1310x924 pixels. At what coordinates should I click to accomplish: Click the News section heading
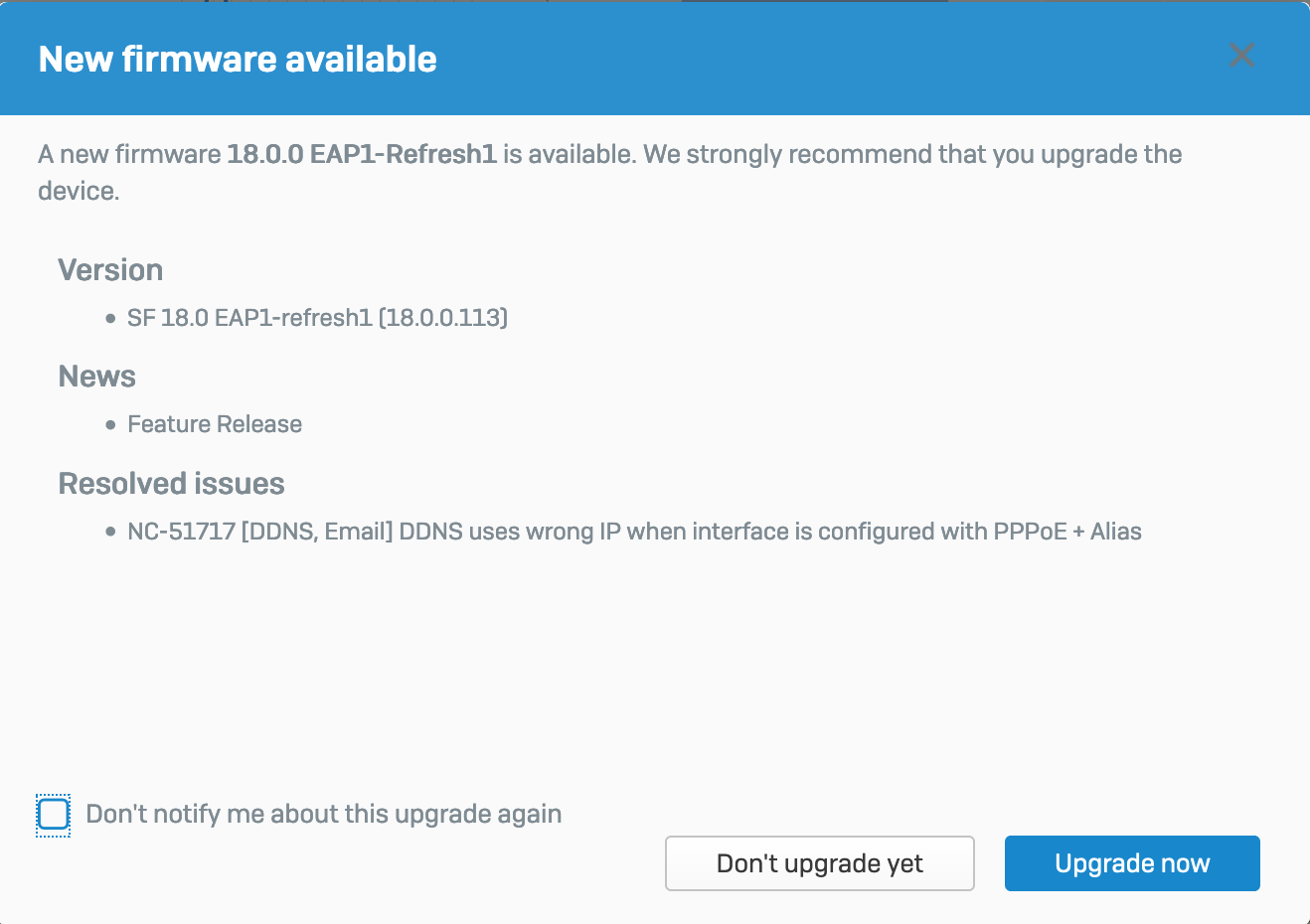click(x=97, y=377)
